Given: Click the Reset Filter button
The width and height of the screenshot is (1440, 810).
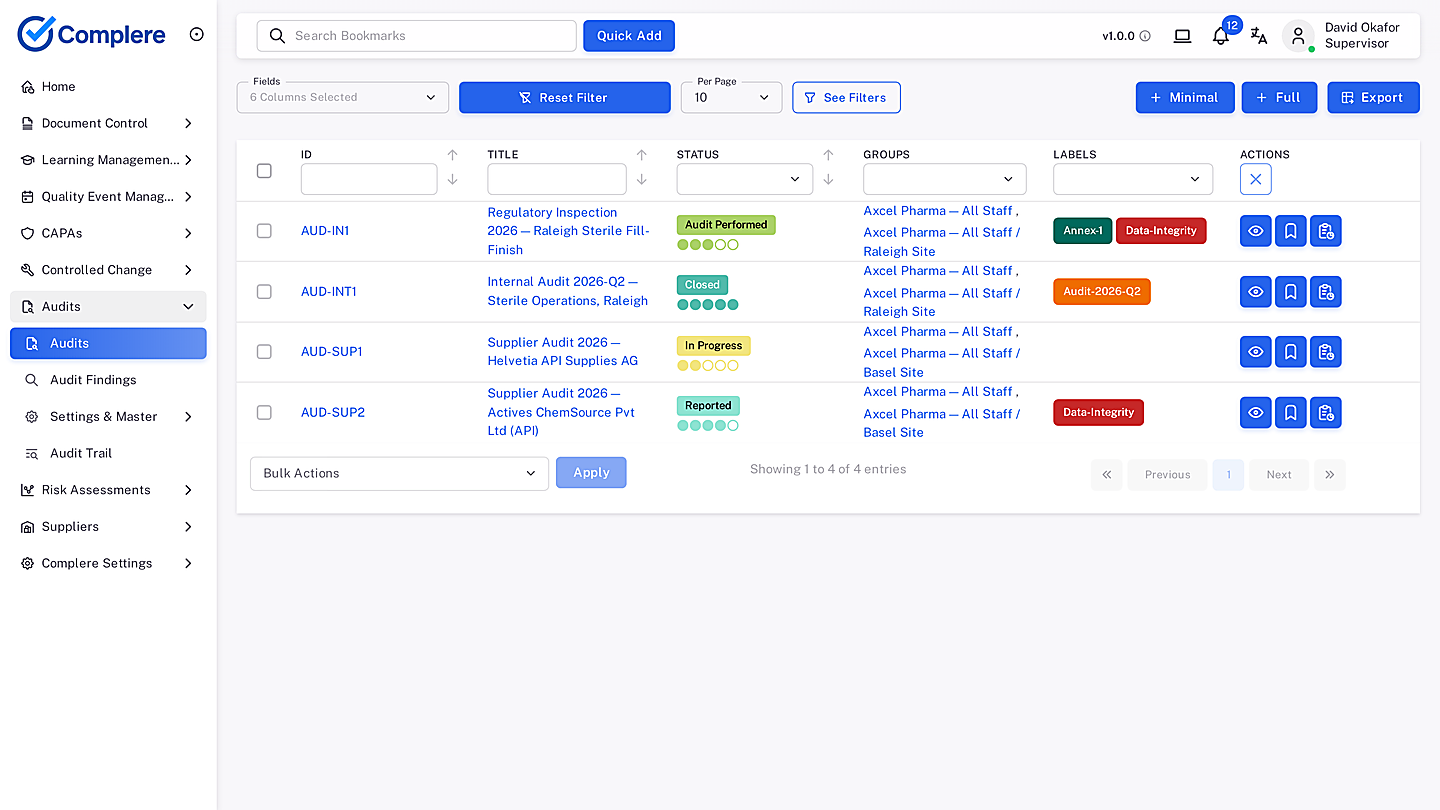Looking at the screenshot, I should coord(564,97).
